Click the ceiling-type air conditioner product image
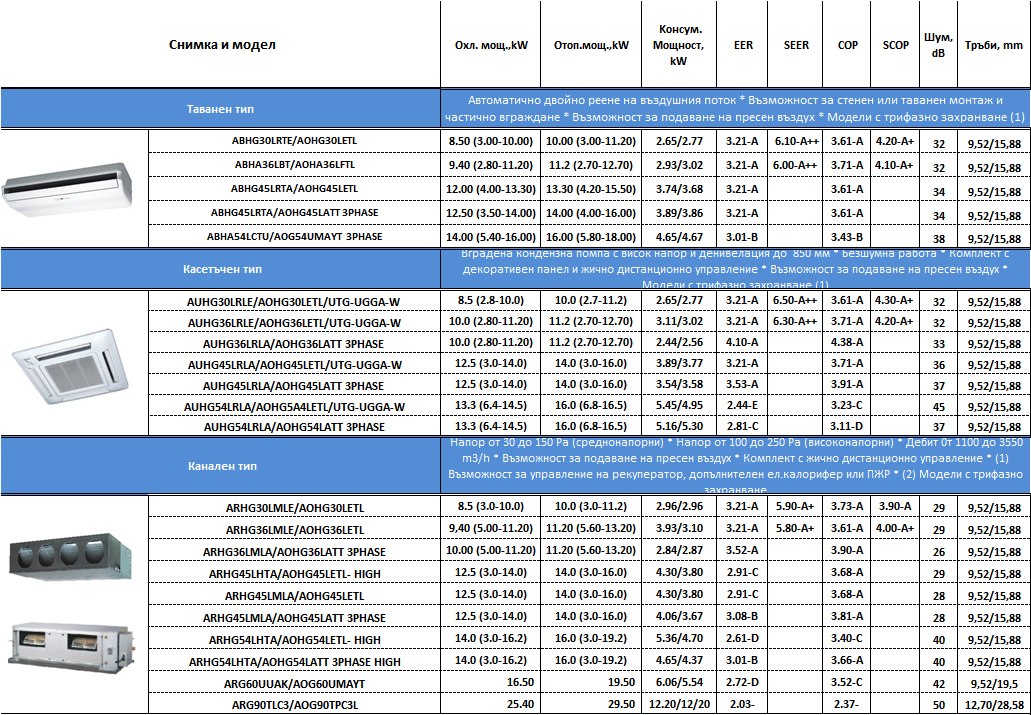This screenshot has width=1031, height=715. [67, 190]
